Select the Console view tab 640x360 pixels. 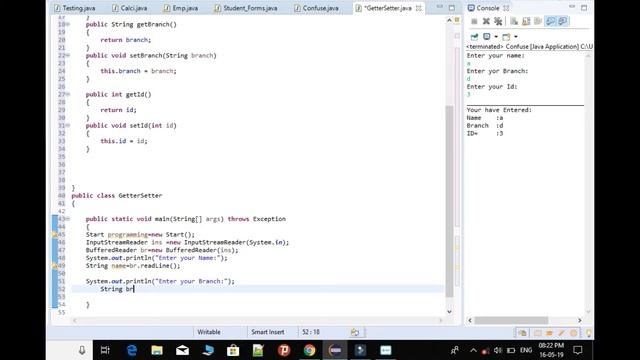tap(488, 8)
